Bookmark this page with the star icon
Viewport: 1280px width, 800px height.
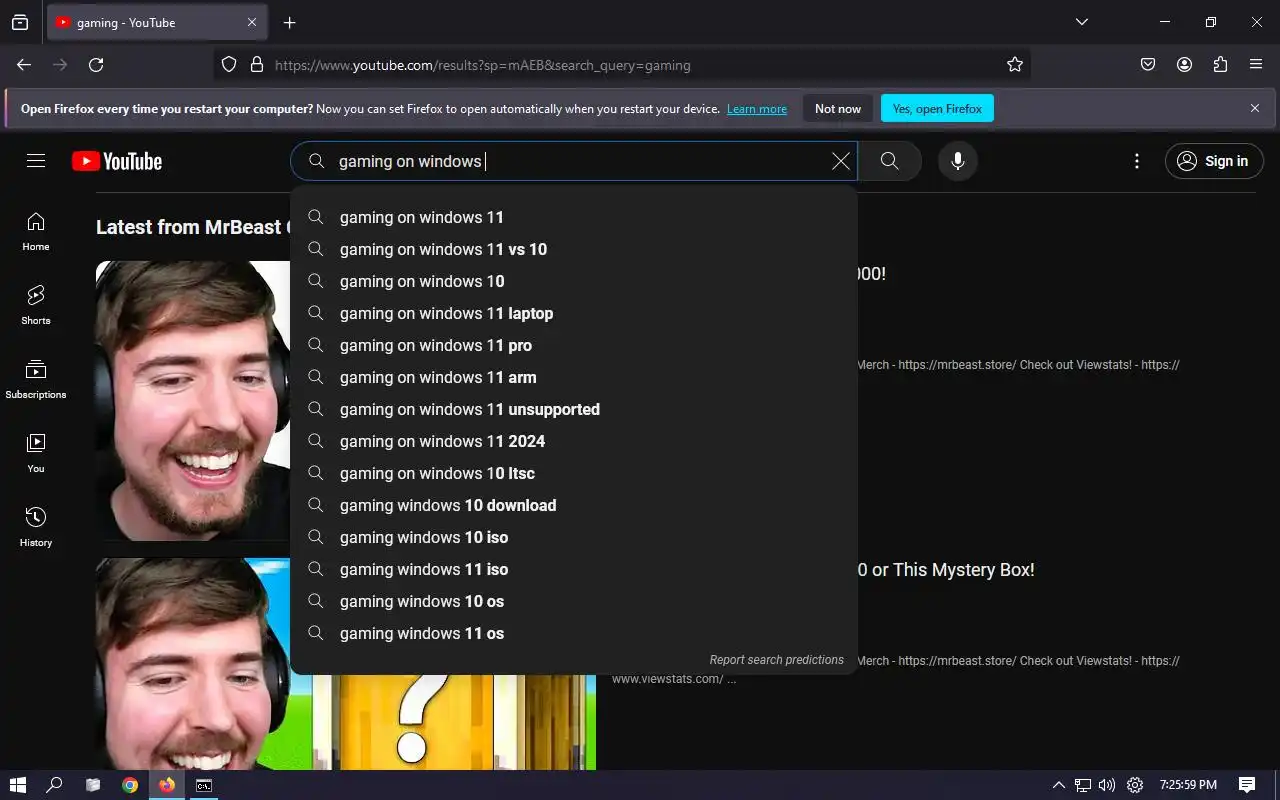pyautogui.click(x=1015, y=65)
